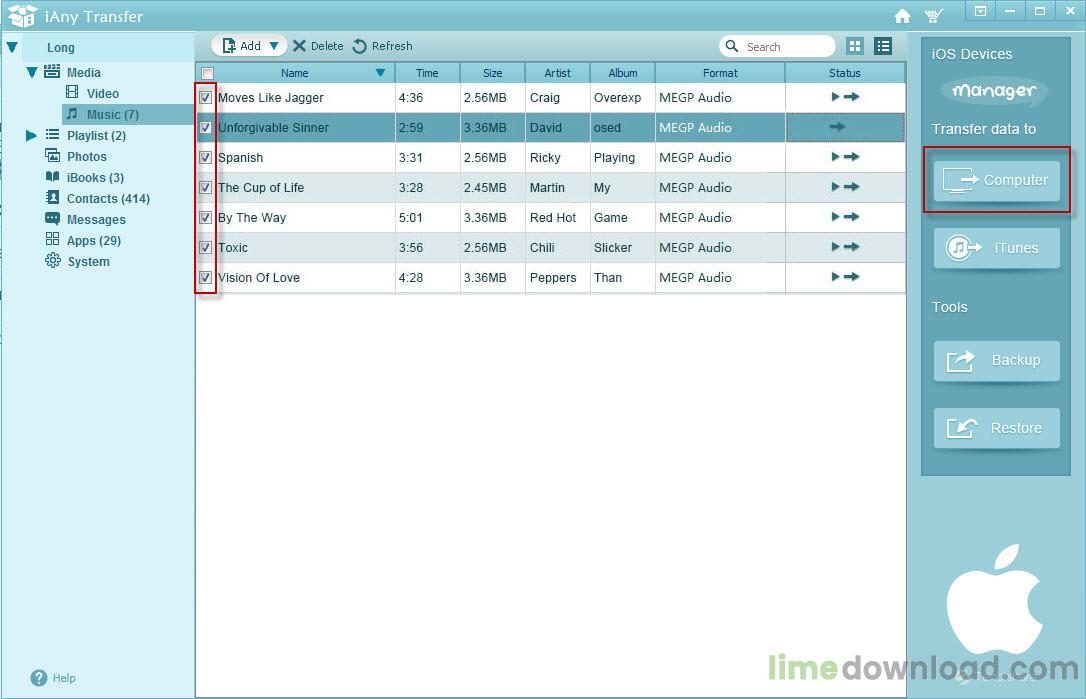Click the Delete button
Image resolution: width=1086 pixels, height=699 pixels.
click(319, 46)
